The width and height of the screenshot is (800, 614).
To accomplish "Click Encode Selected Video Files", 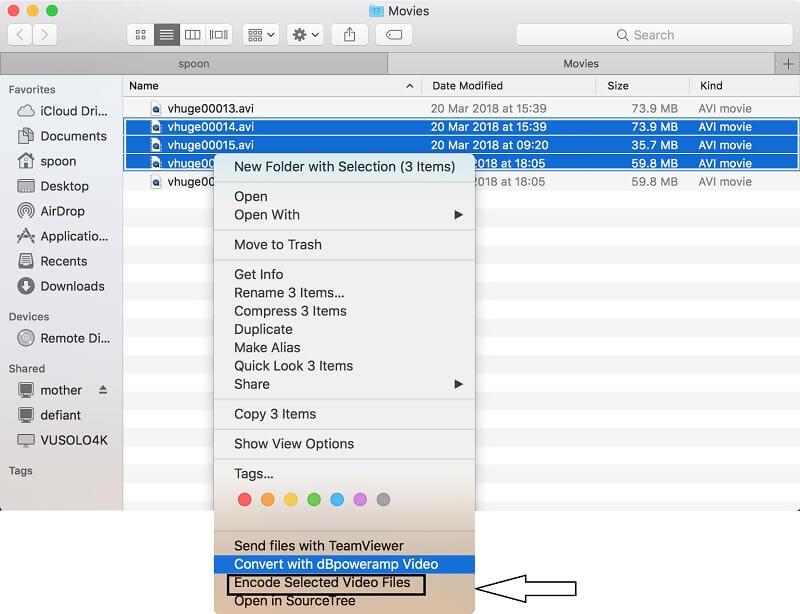I will click(326, 583).
